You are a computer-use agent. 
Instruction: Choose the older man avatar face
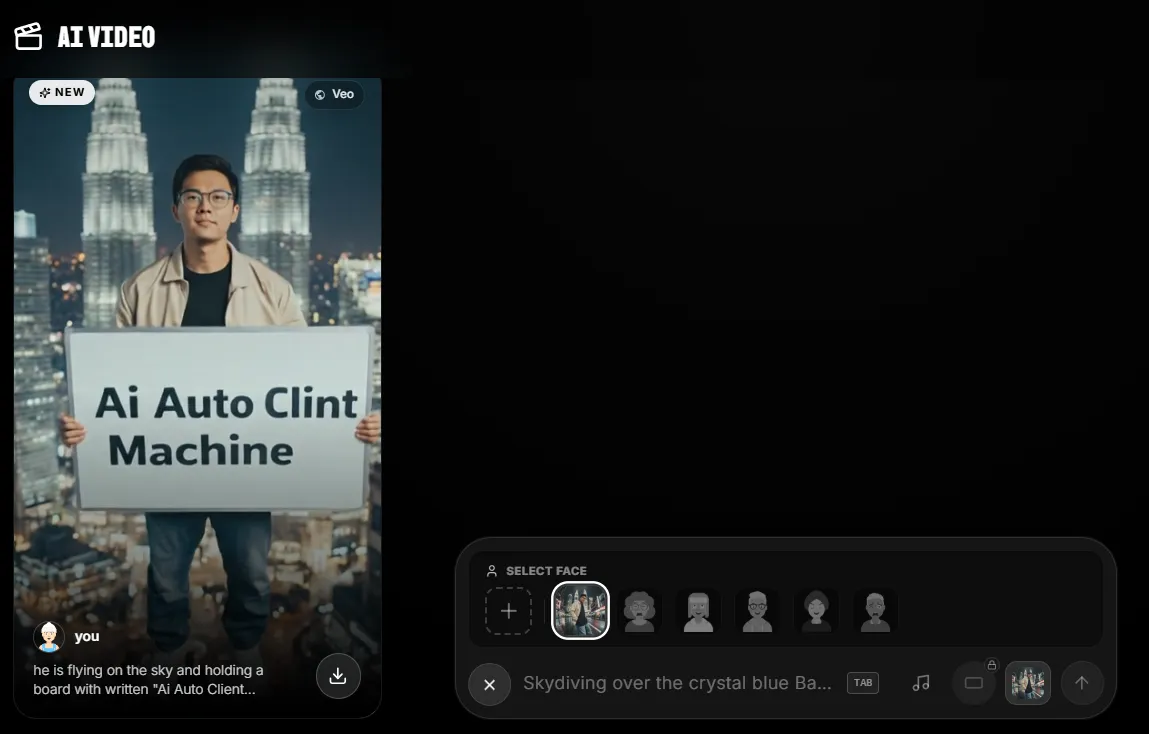[875, 611]
